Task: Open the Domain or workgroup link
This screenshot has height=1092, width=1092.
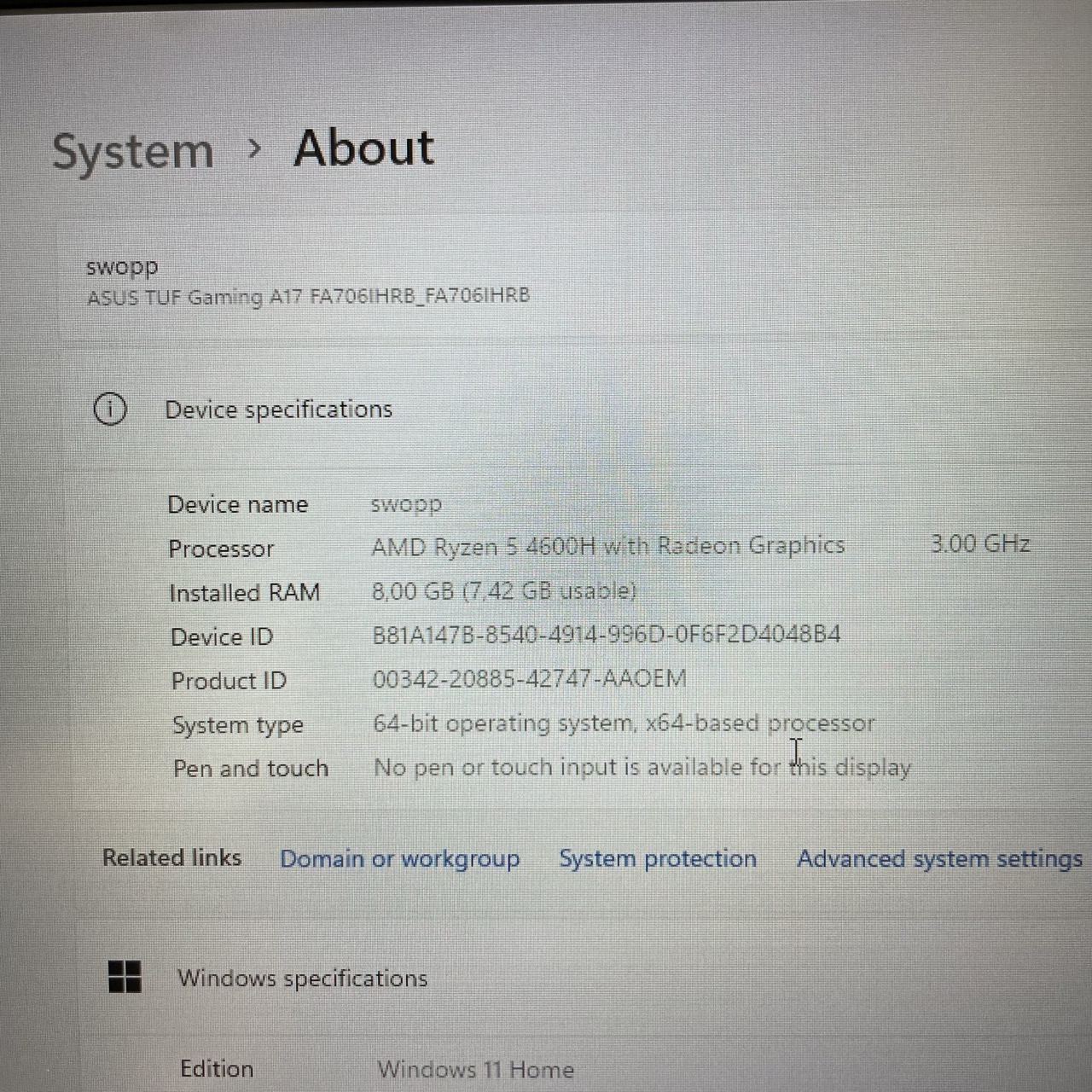Action: pos(400,858)
